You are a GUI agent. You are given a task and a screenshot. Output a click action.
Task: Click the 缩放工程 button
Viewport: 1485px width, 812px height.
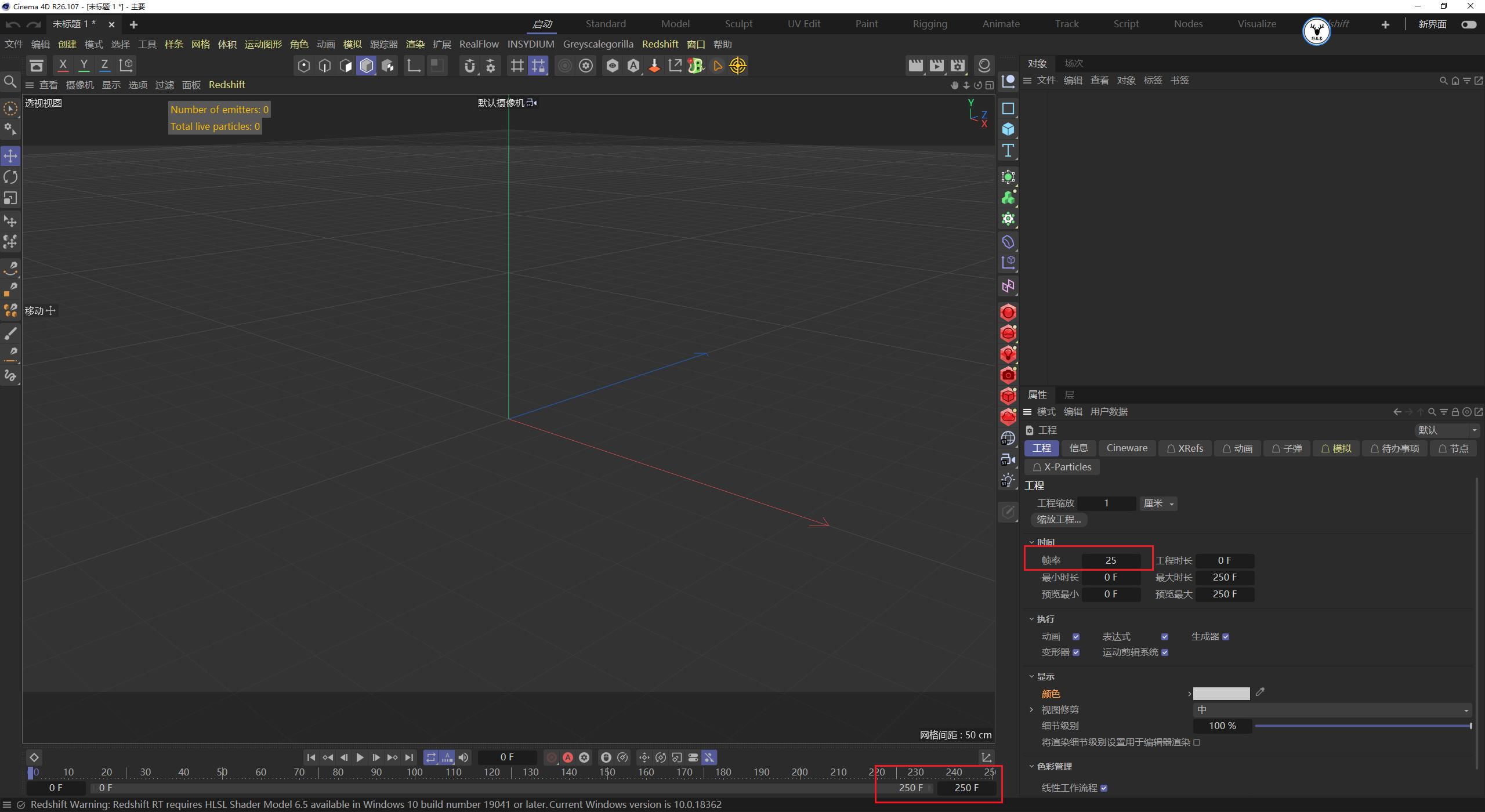1058,519
